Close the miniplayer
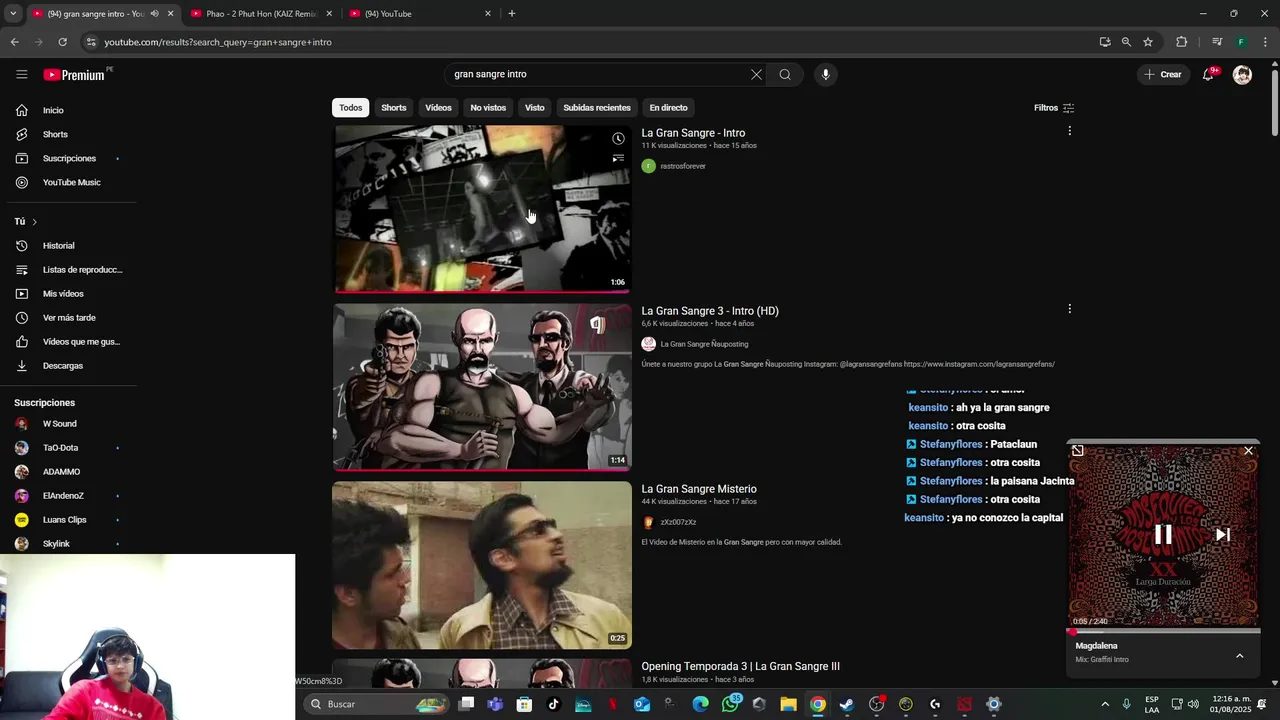The width and height of the screenshot is (1280, 720). pos(1248,451)
